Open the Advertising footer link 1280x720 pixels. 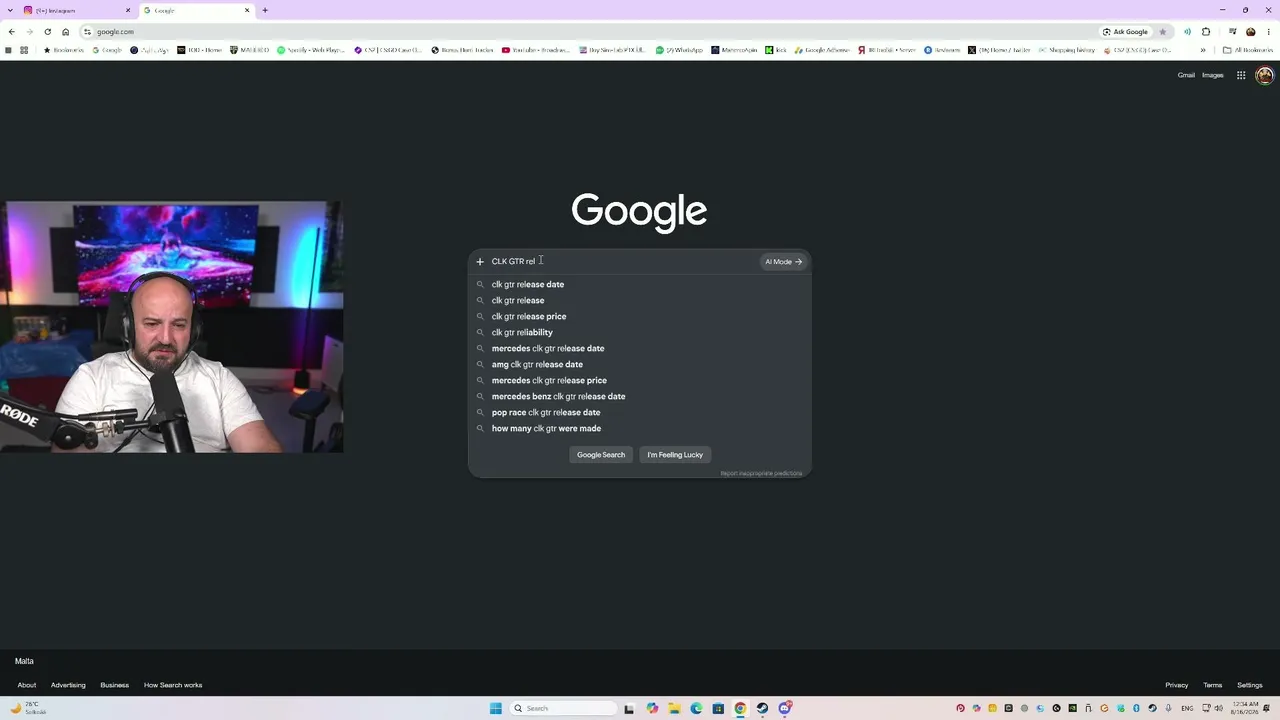tap(68, 685)
